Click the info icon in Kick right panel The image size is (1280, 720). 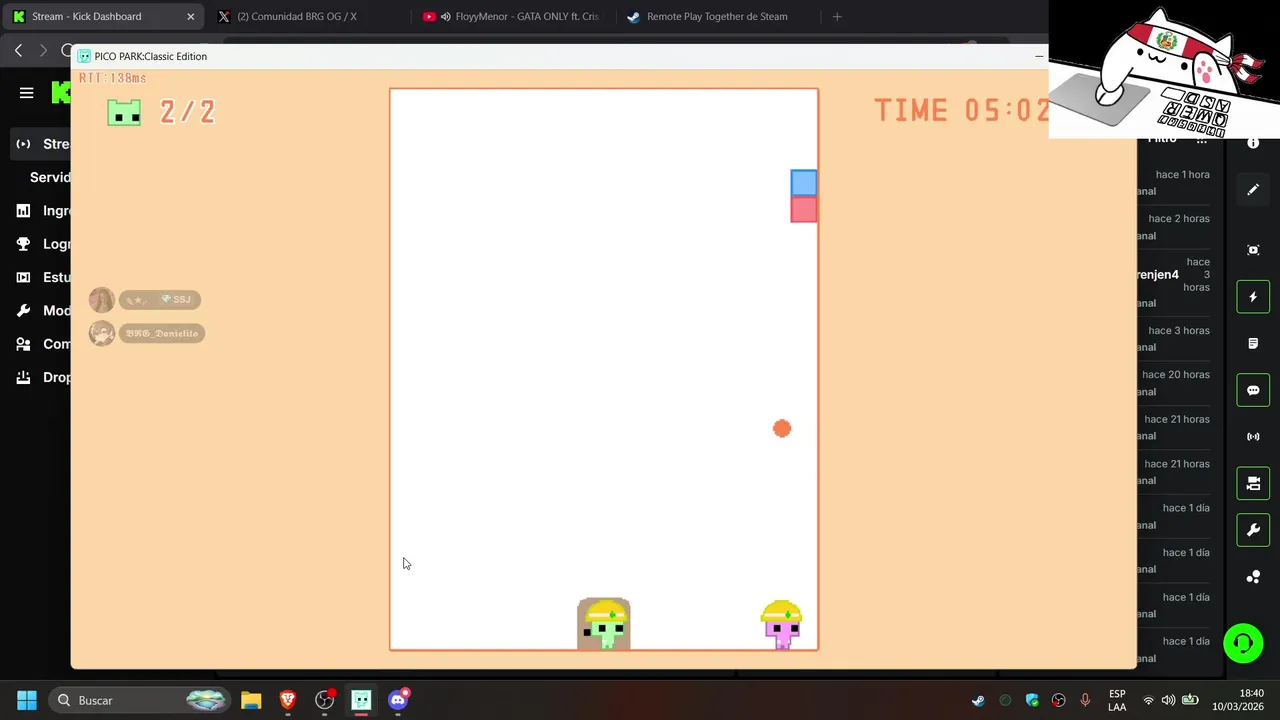pos(1253,143)
